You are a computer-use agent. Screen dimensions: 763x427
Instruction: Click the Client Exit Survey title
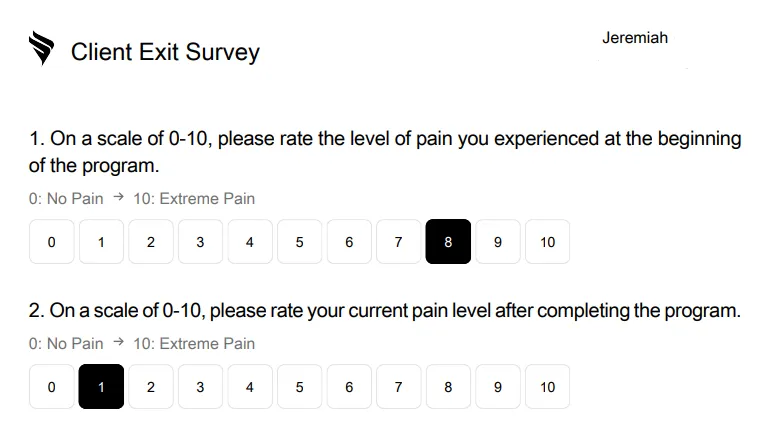(x=165, y=52)
